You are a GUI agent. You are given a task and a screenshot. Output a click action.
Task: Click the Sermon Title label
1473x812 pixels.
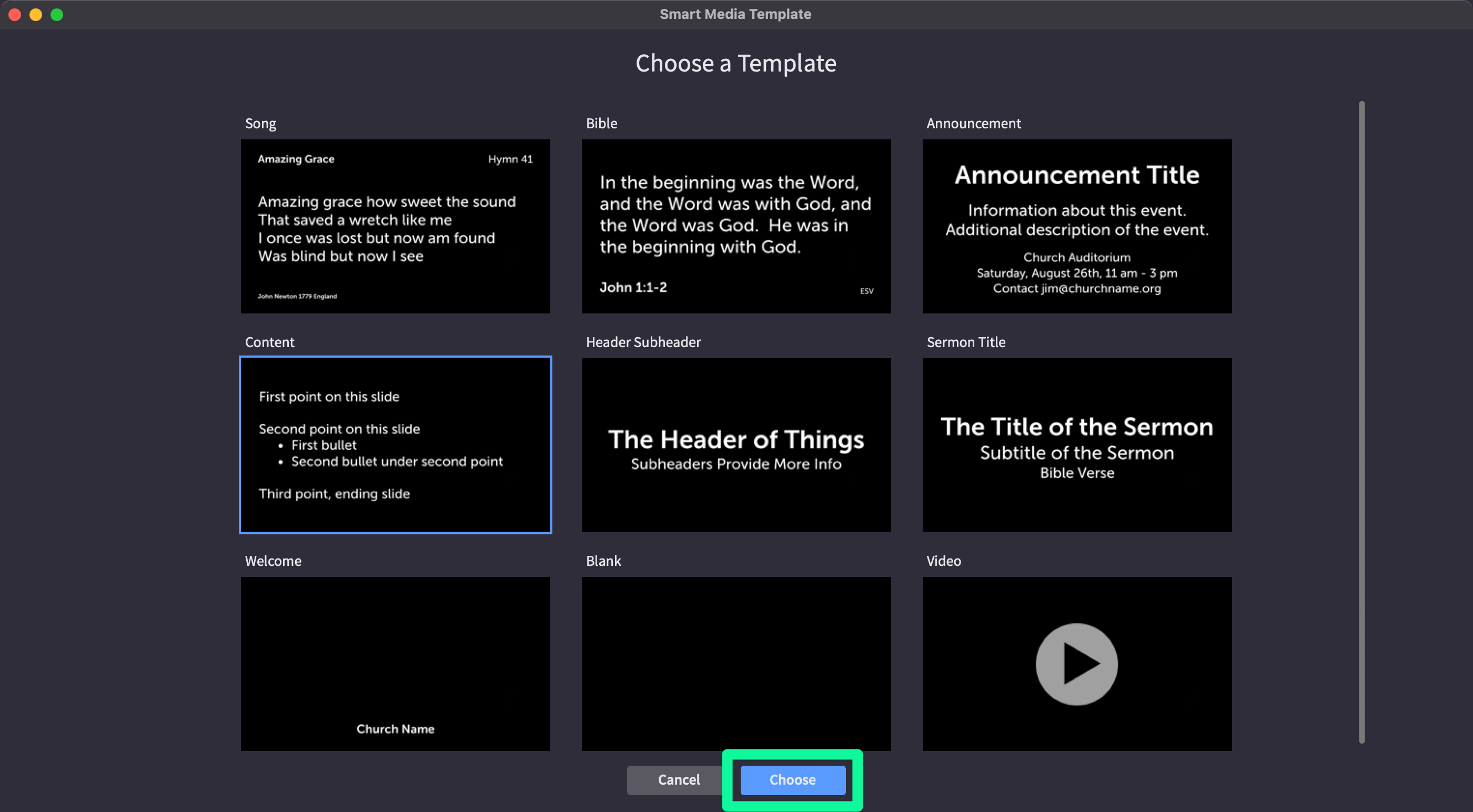[966, 342]
